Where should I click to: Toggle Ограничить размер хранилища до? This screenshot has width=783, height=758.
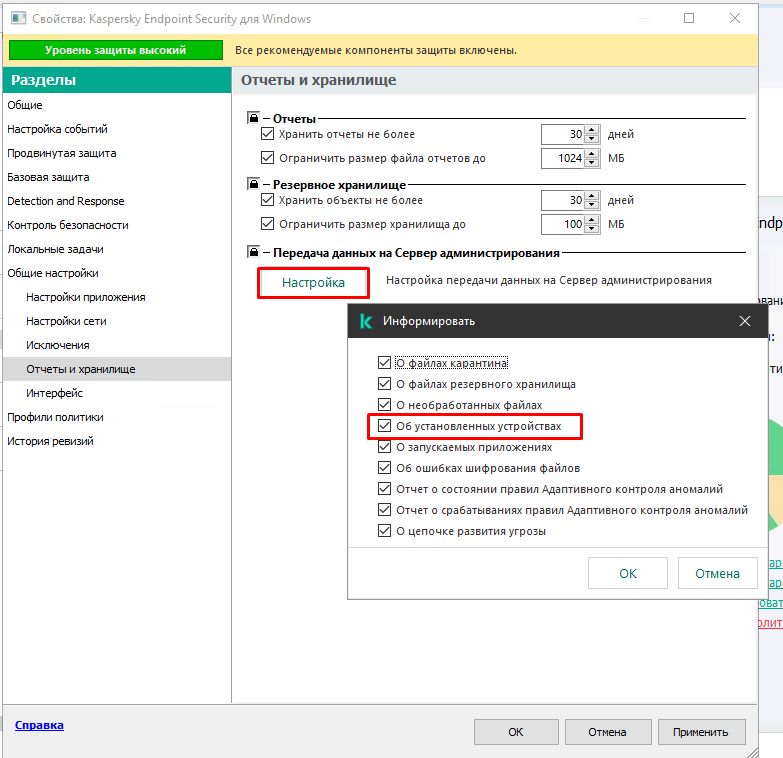268,224
